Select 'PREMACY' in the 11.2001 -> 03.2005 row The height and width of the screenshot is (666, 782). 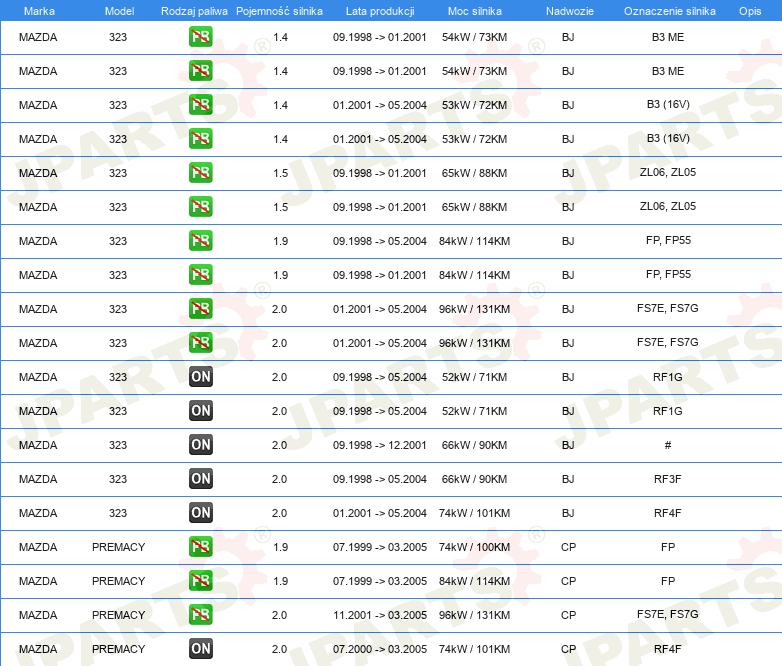point(118,615)
